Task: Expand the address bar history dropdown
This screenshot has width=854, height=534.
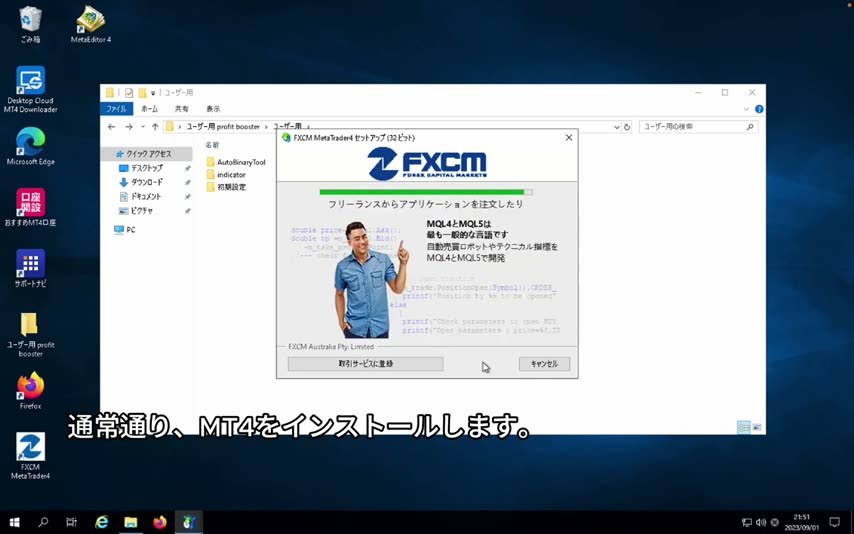Action: click(x=617, y=126)
